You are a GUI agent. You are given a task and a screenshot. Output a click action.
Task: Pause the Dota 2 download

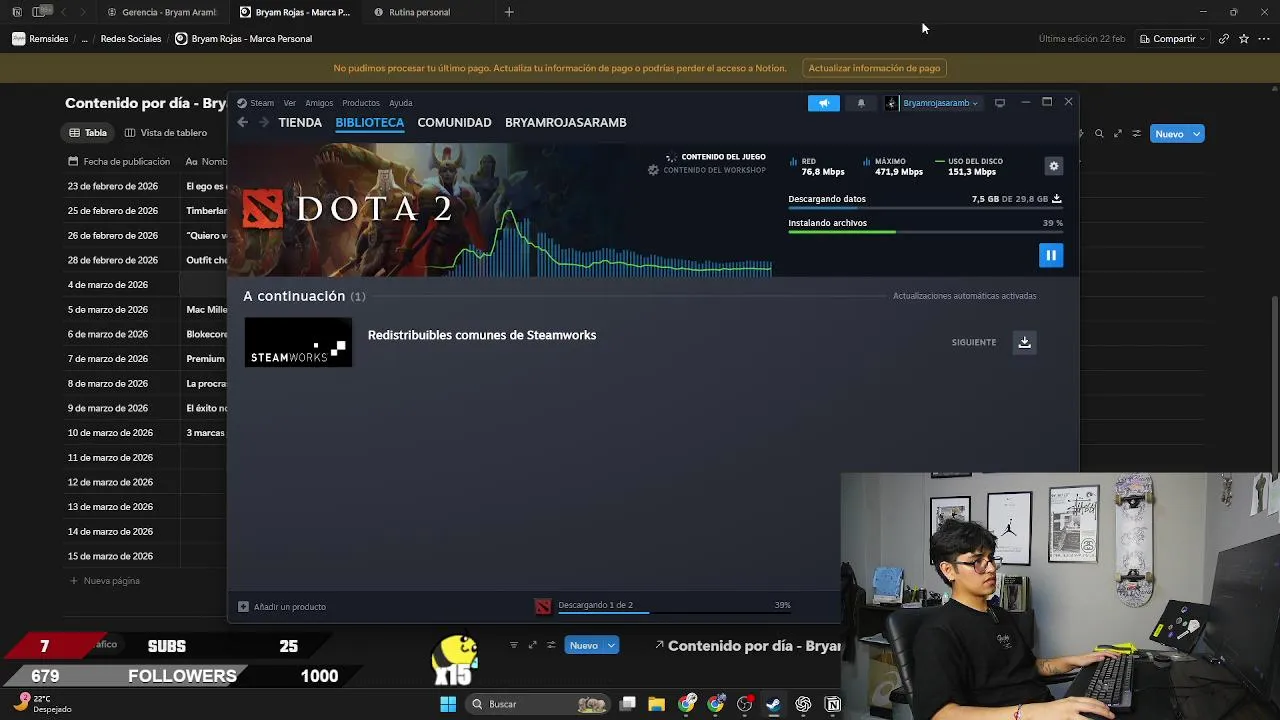point(1051,255)
